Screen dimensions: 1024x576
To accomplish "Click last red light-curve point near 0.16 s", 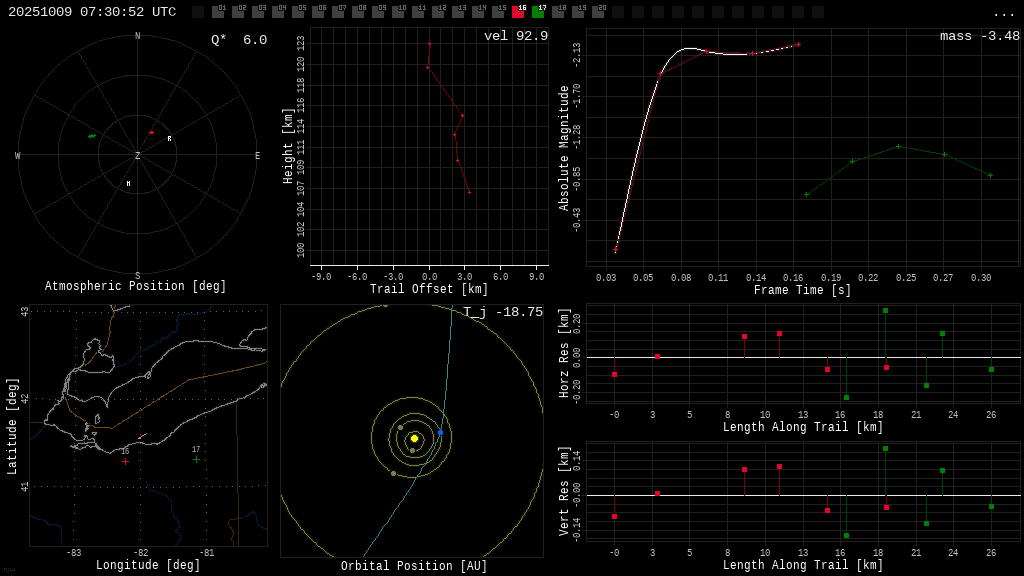I will 798,44.
